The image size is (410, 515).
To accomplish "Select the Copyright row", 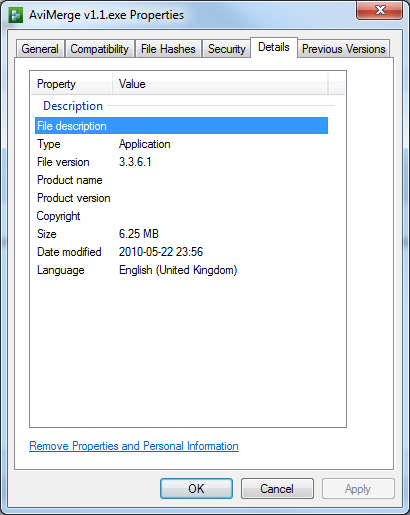I will point(181,216).
